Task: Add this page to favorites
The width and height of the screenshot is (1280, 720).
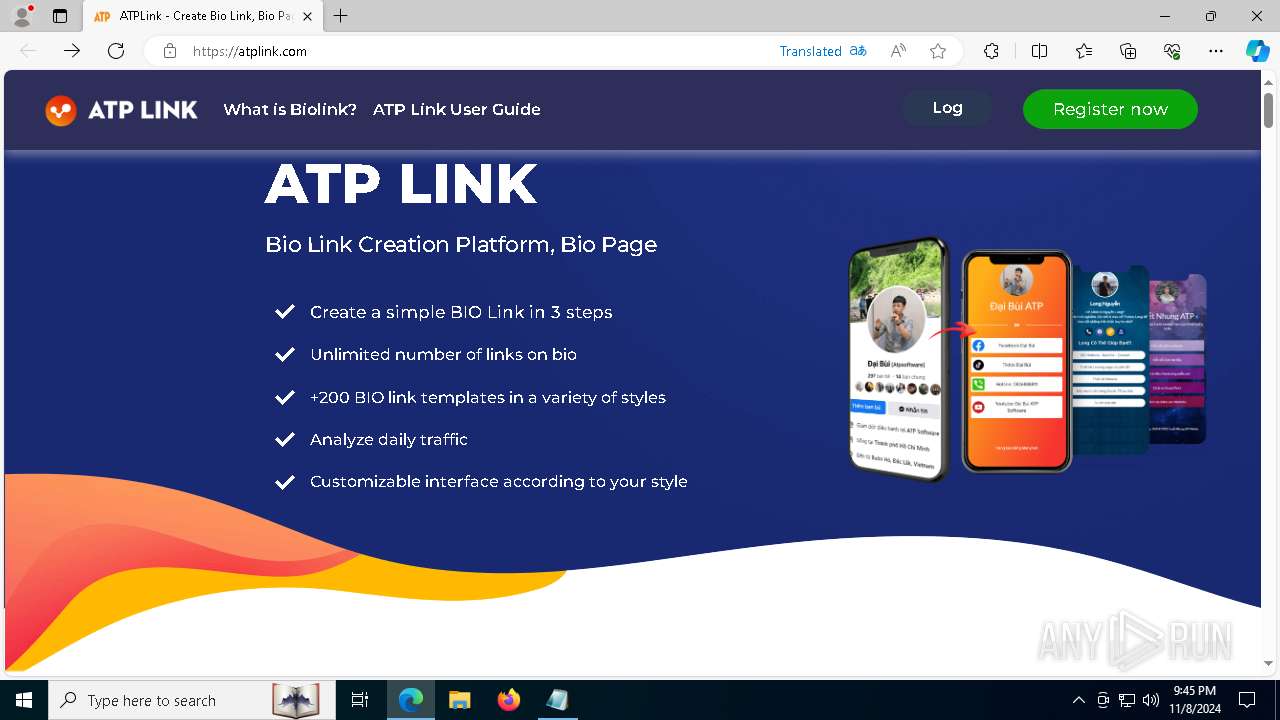Action: [x=938, y=51]
